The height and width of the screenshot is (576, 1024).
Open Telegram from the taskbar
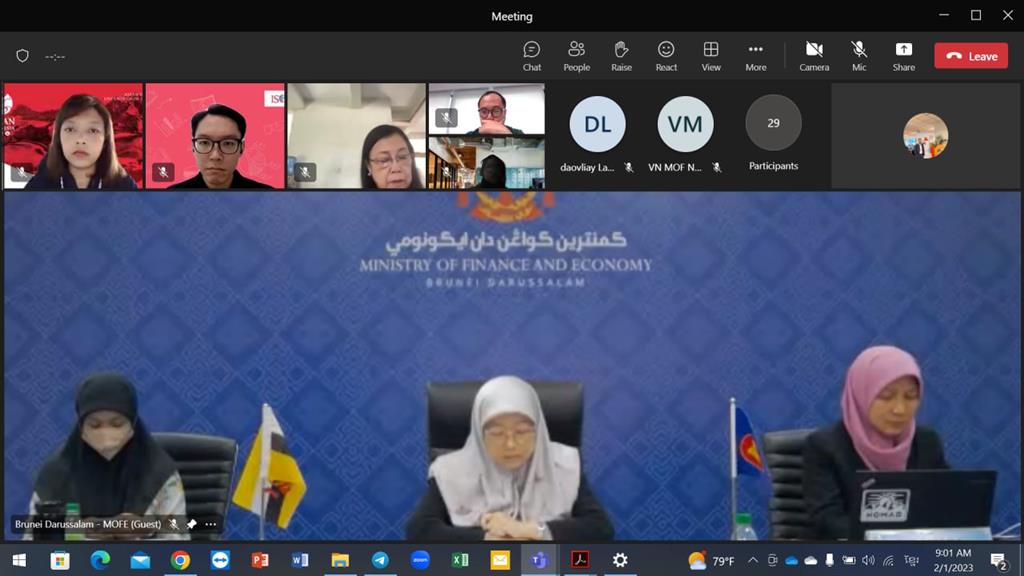click(380, 560)
